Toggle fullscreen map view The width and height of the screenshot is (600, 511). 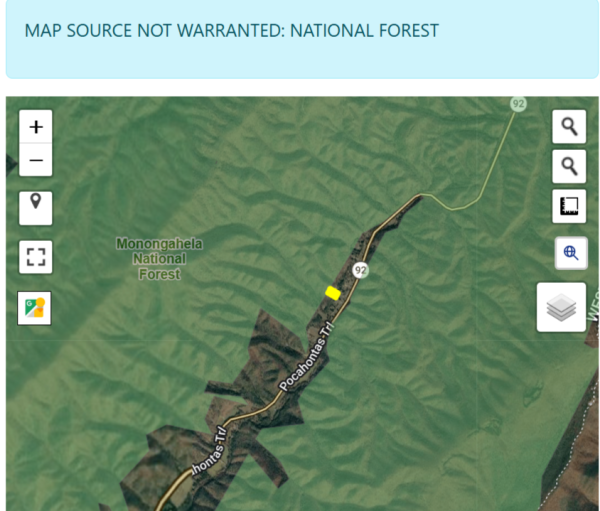(36, 257)
